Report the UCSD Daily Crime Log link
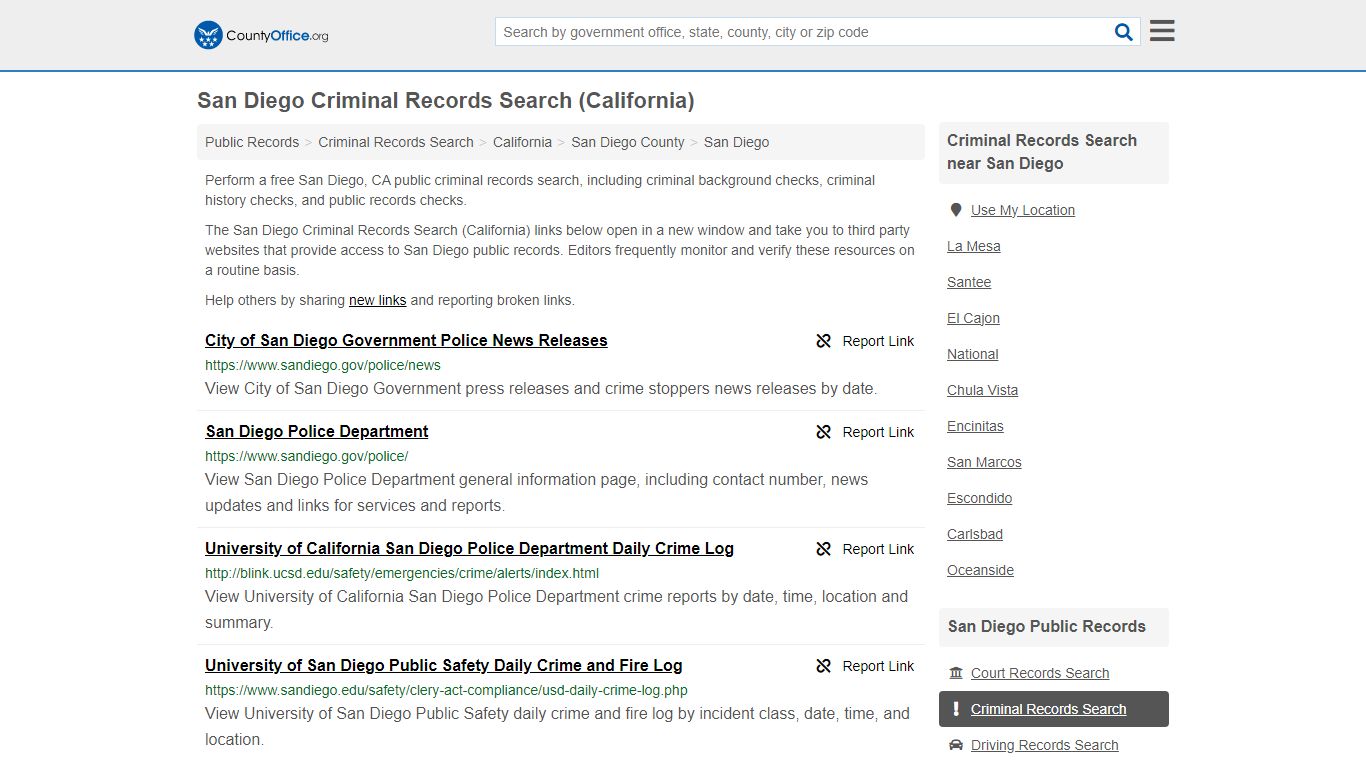 (878, 549)
